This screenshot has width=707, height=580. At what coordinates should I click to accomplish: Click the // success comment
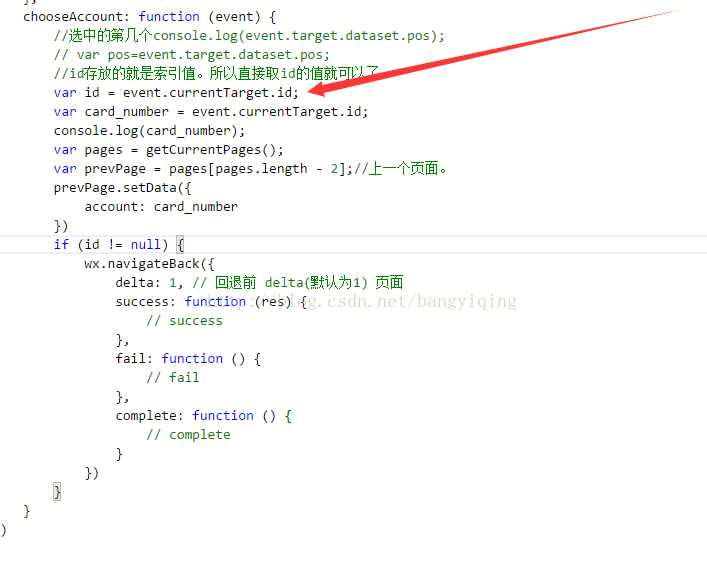184,321
